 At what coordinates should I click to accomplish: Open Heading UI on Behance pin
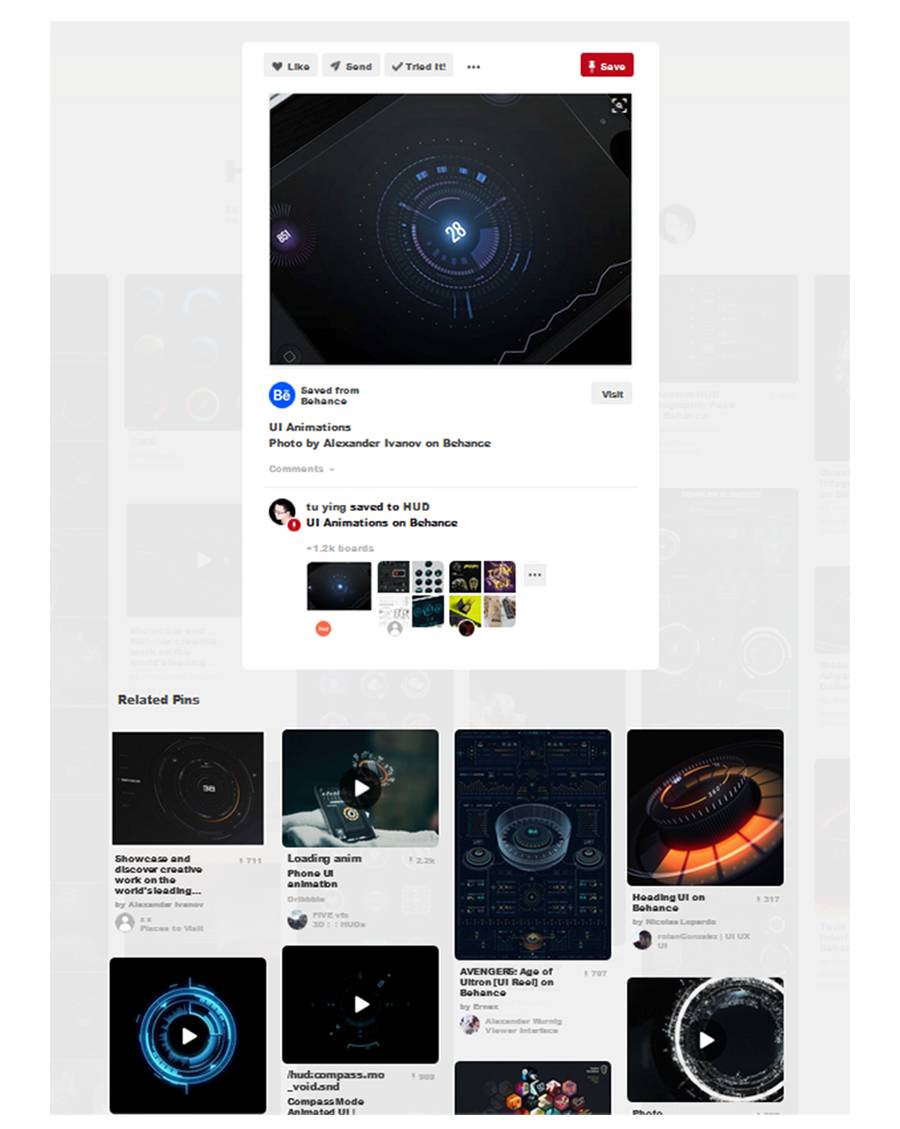668,902
